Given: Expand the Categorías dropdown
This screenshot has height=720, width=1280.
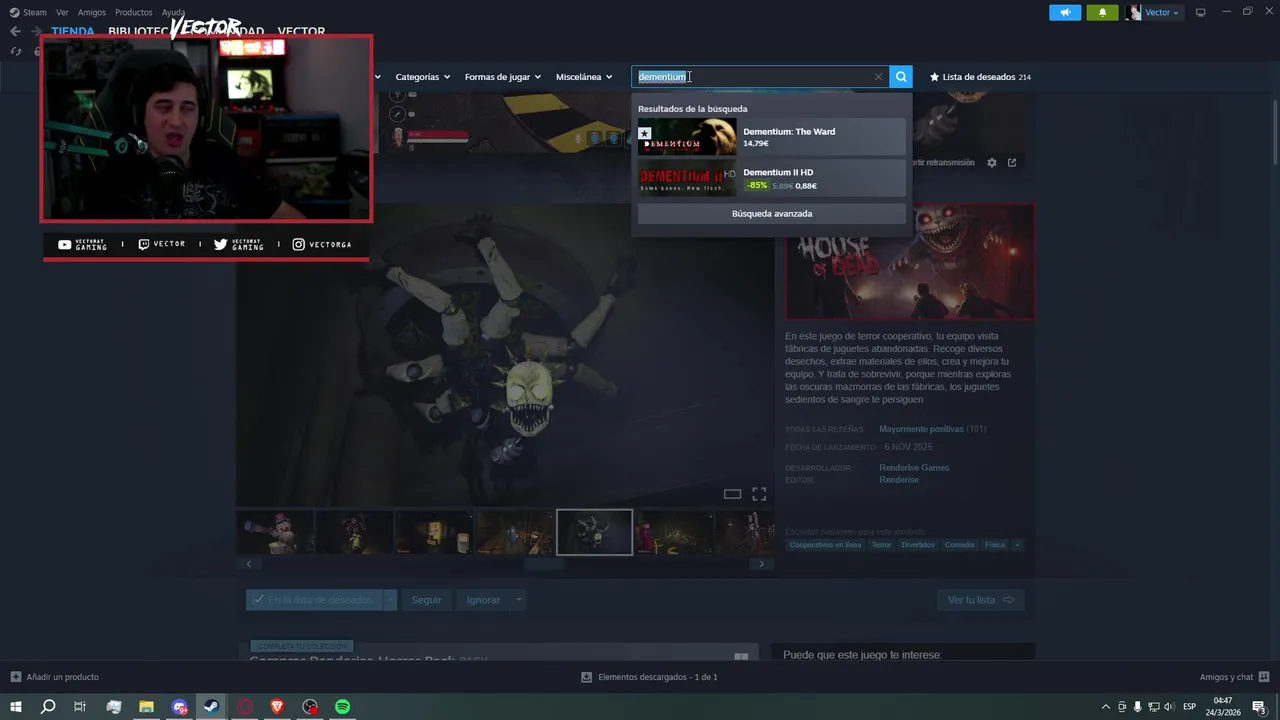Looking at the screenshot, I should (422, 77).
